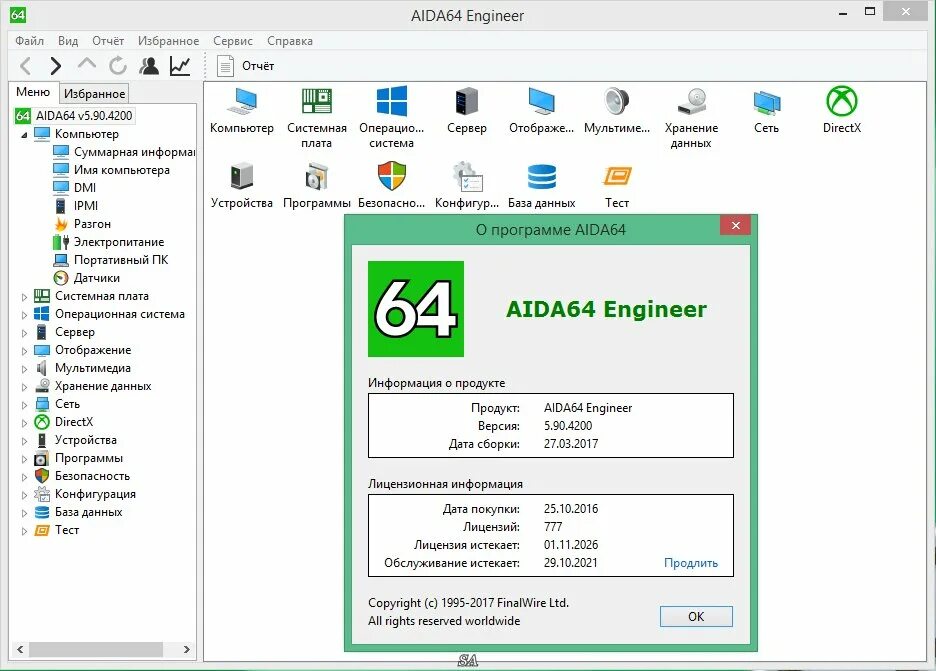The width and height of the screenshot is (936, 671).
Task: Open the Операционная система Windows icon
Action: click(392, 101)
